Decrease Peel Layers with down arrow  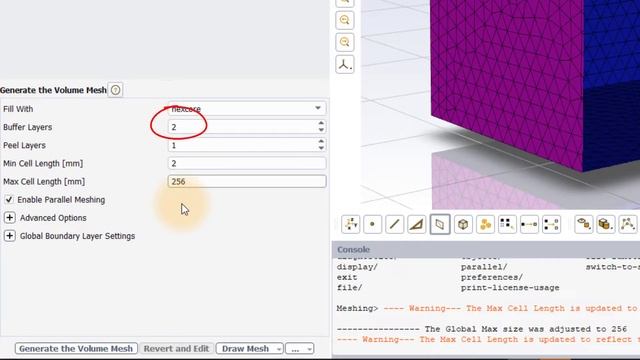(321, 148)
